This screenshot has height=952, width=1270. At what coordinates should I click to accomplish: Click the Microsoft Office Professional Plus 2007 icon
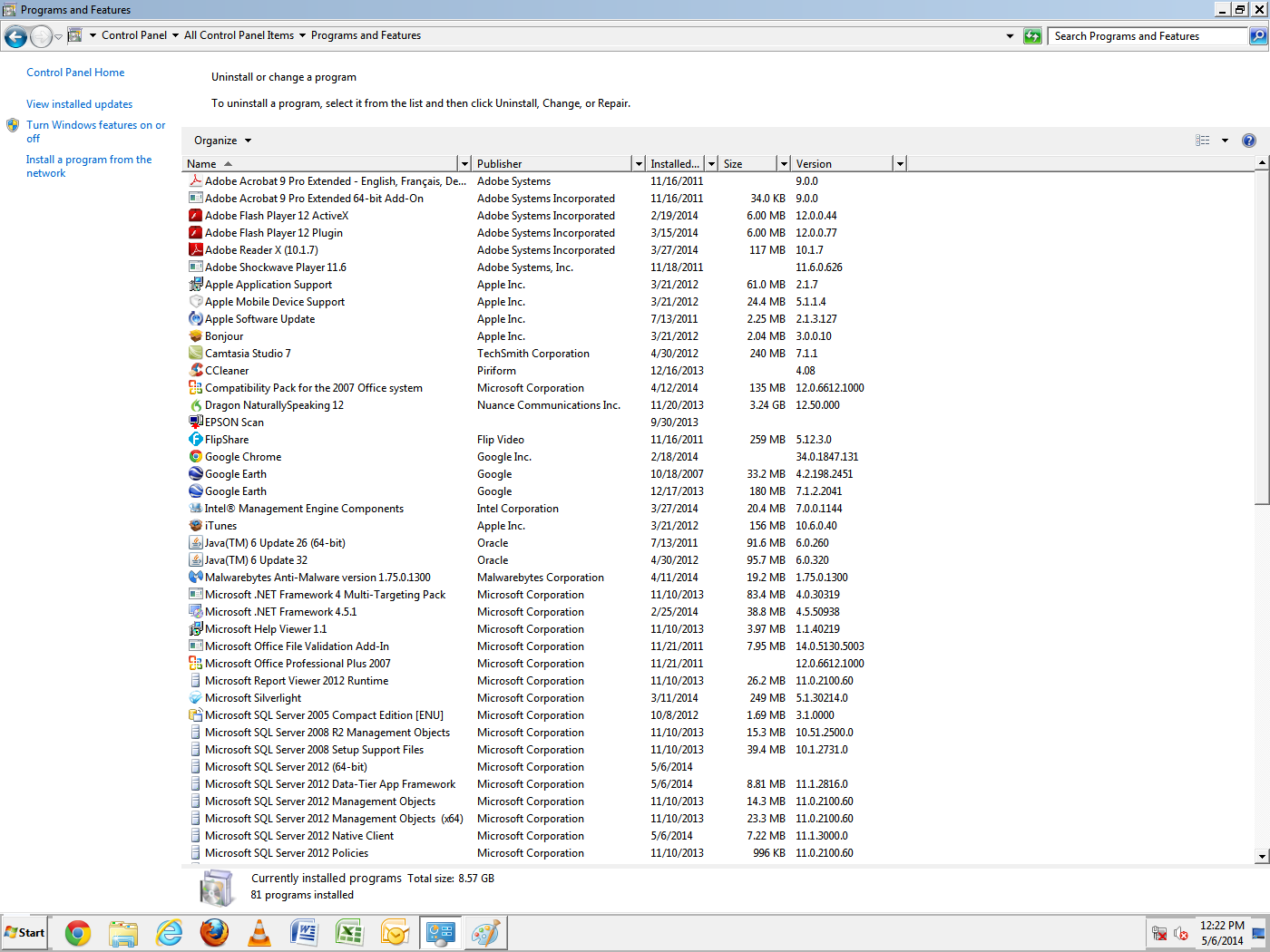[x=195, y=664]
